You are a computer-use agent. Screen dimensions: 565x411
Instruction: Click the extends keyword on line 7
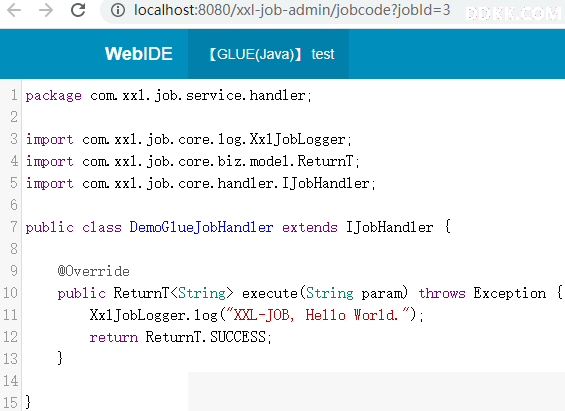pyautogui.click(x=310, y=227)
